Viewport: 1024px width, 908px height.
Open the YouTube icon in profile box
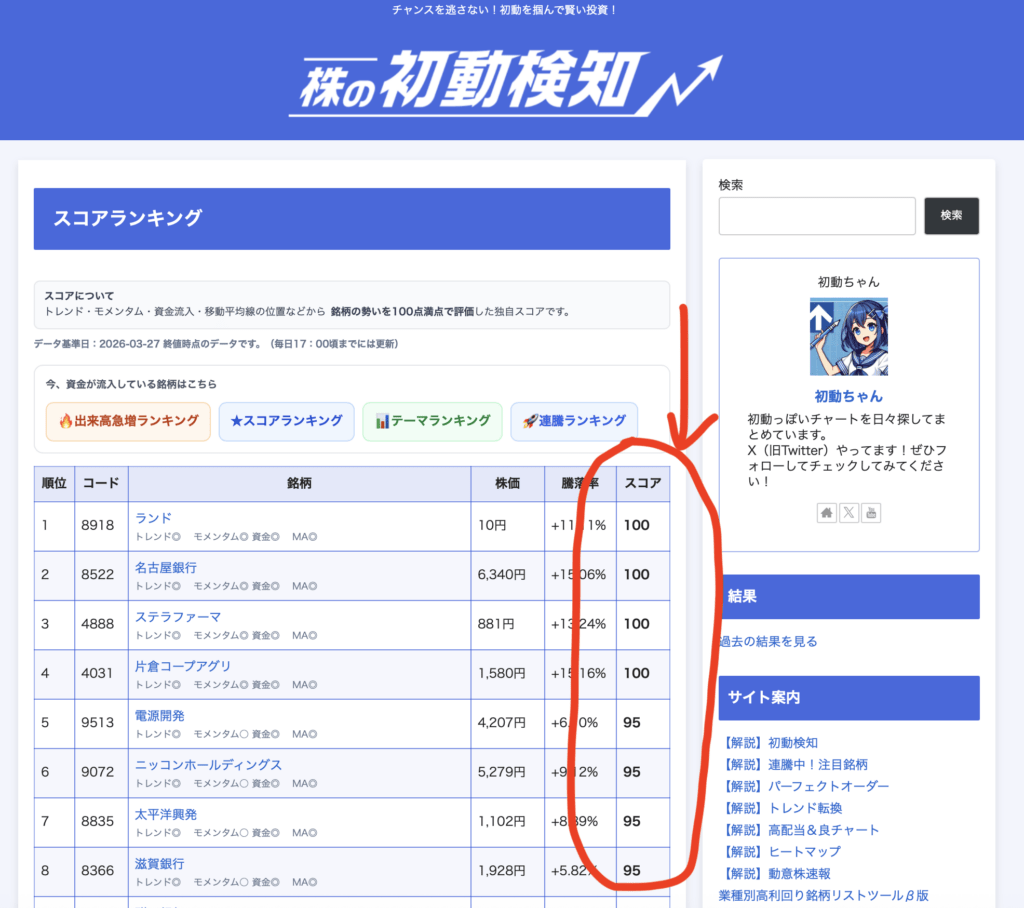[871, 513]
